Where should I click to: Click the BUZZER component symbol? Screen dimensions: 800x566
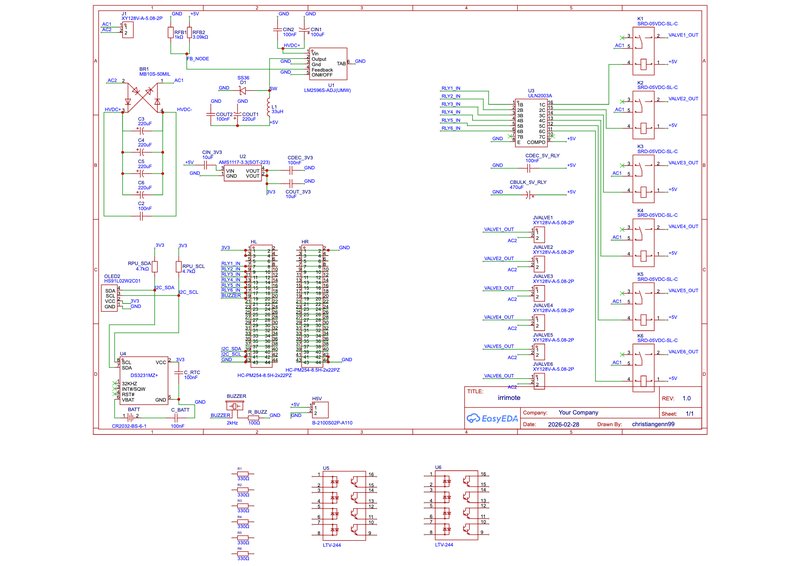[x=235, y=406]
